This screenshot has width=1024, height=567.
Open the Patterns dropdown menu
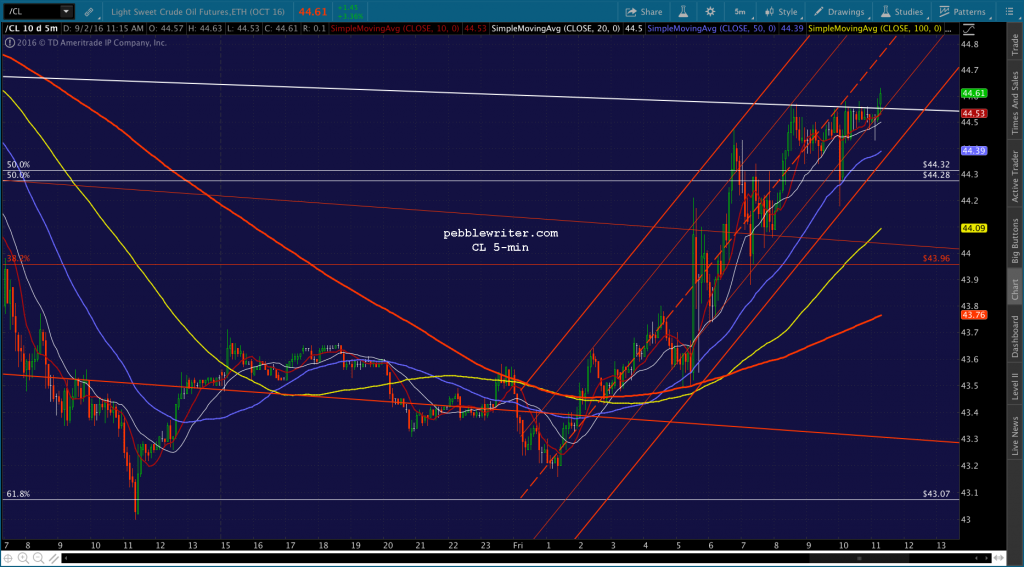coord(962,12)
